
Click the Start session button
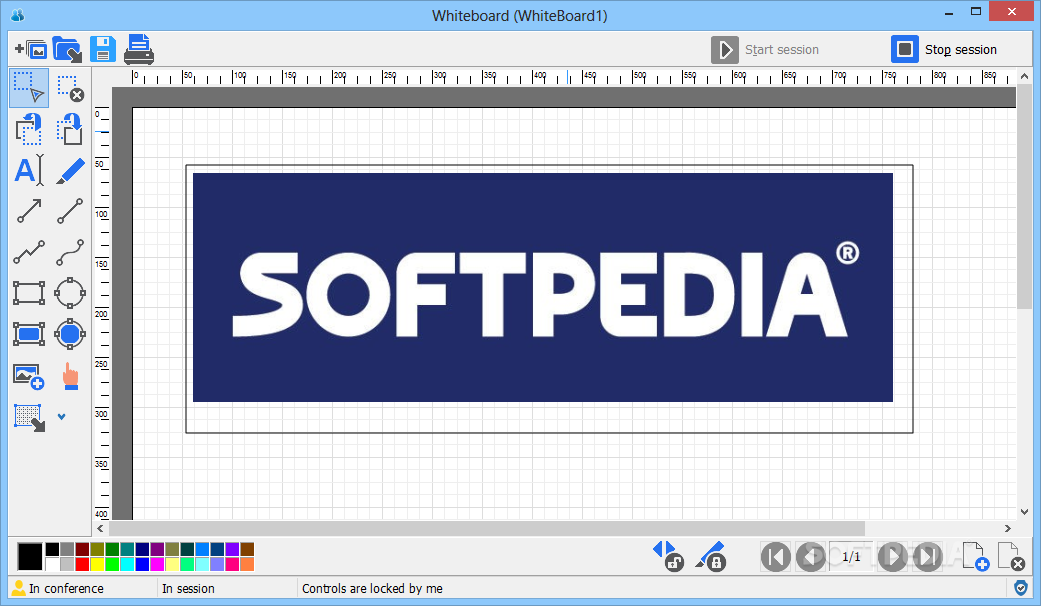(765, 50)
